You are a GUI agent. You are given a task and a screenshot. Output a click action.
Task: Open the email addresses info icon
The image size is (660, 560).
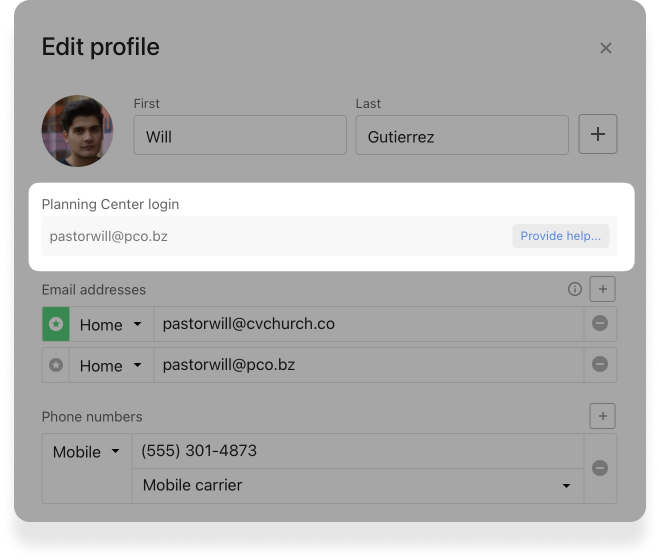575,290
